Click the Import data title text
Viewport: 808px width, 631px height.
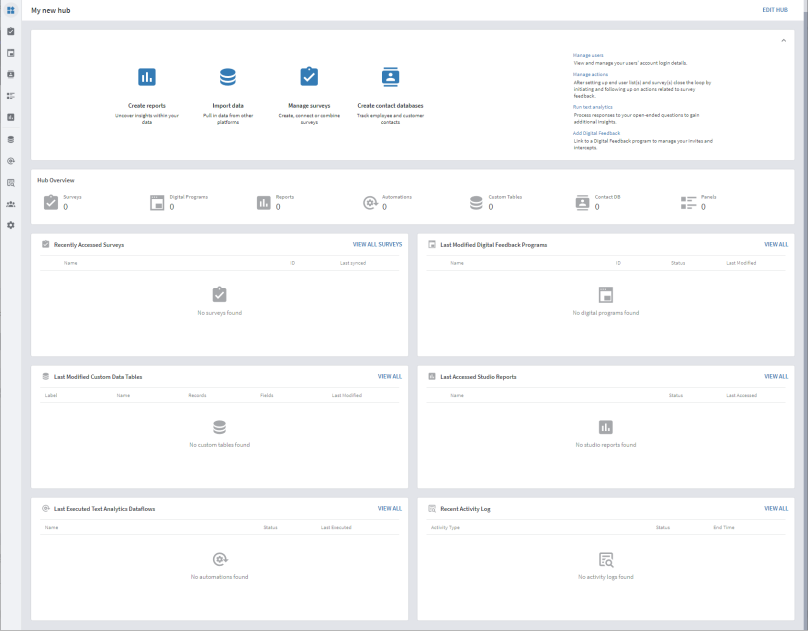pos(228,106)
